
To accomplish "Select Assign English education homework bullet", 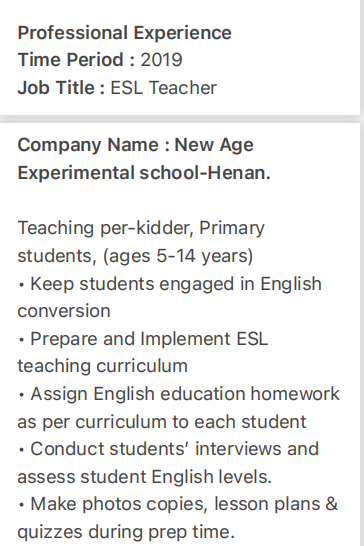I will click(178, 394).
